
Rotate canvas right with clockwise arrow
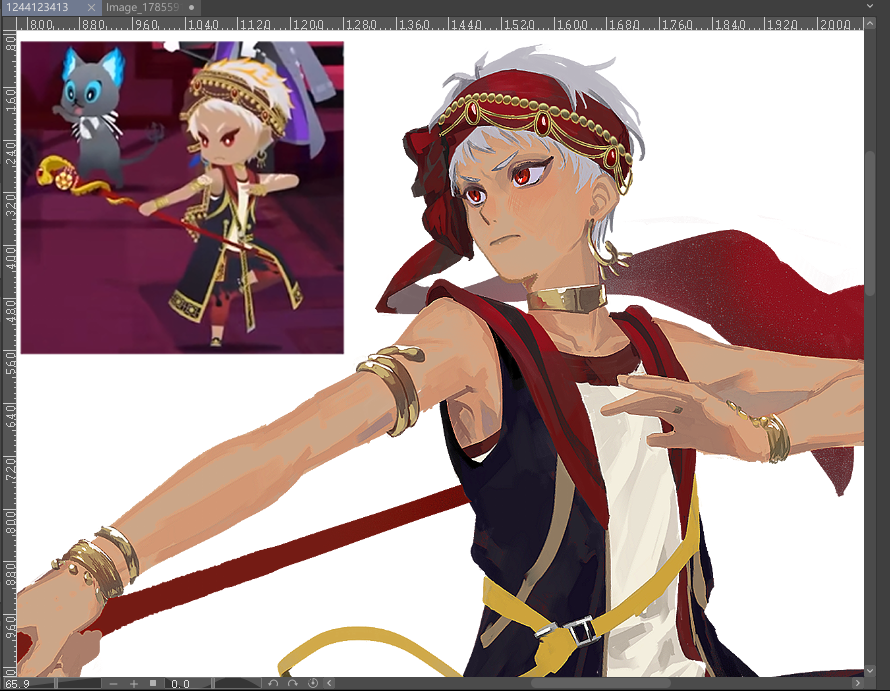tap(293, 684)
